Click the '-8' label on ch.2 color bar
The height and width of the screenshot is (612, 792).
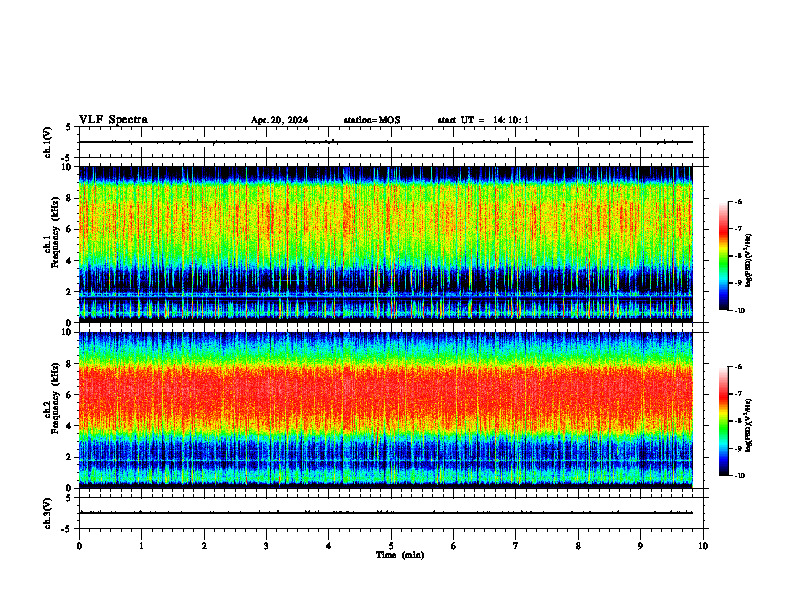(x=738, y=421)
